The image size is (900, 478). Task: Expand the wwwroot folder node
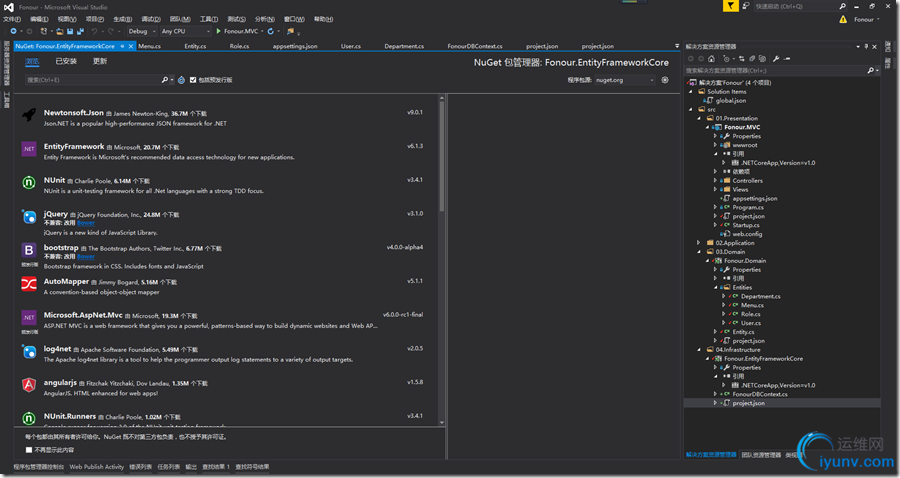click(x=715, y=145)
